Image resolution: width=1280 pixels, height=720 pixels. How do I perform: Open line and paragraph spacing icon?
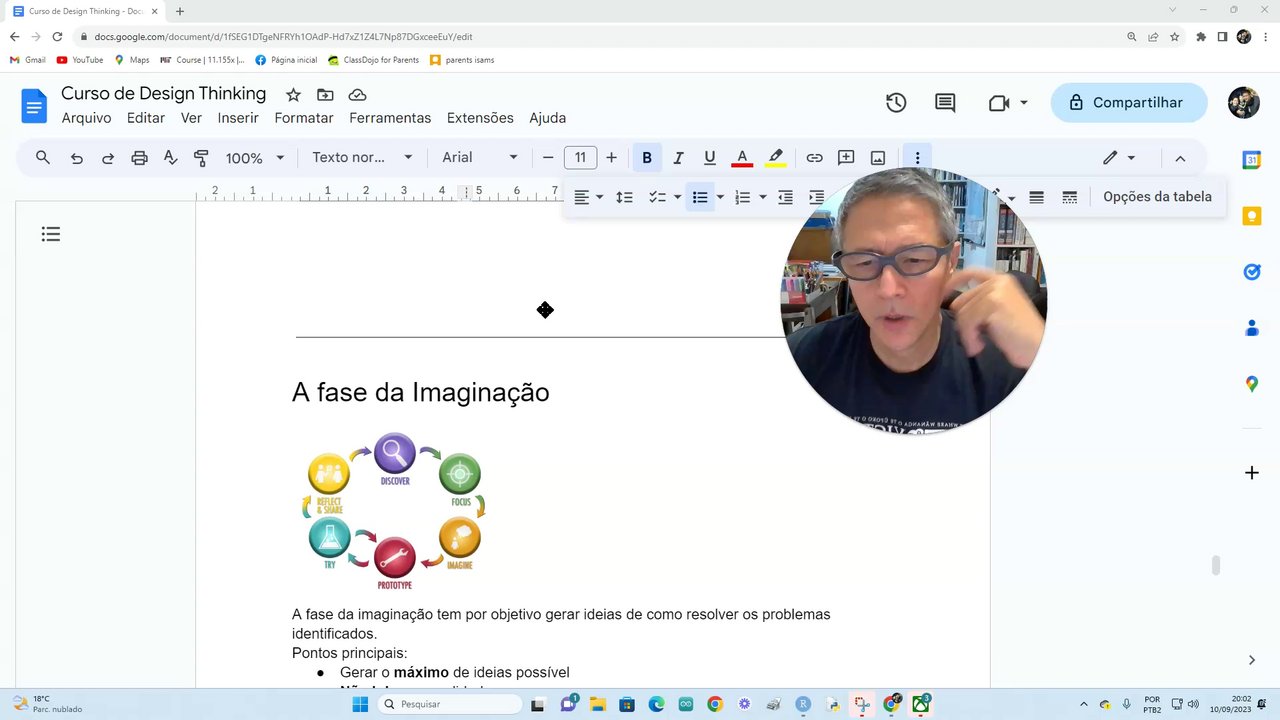click(624, 197)
